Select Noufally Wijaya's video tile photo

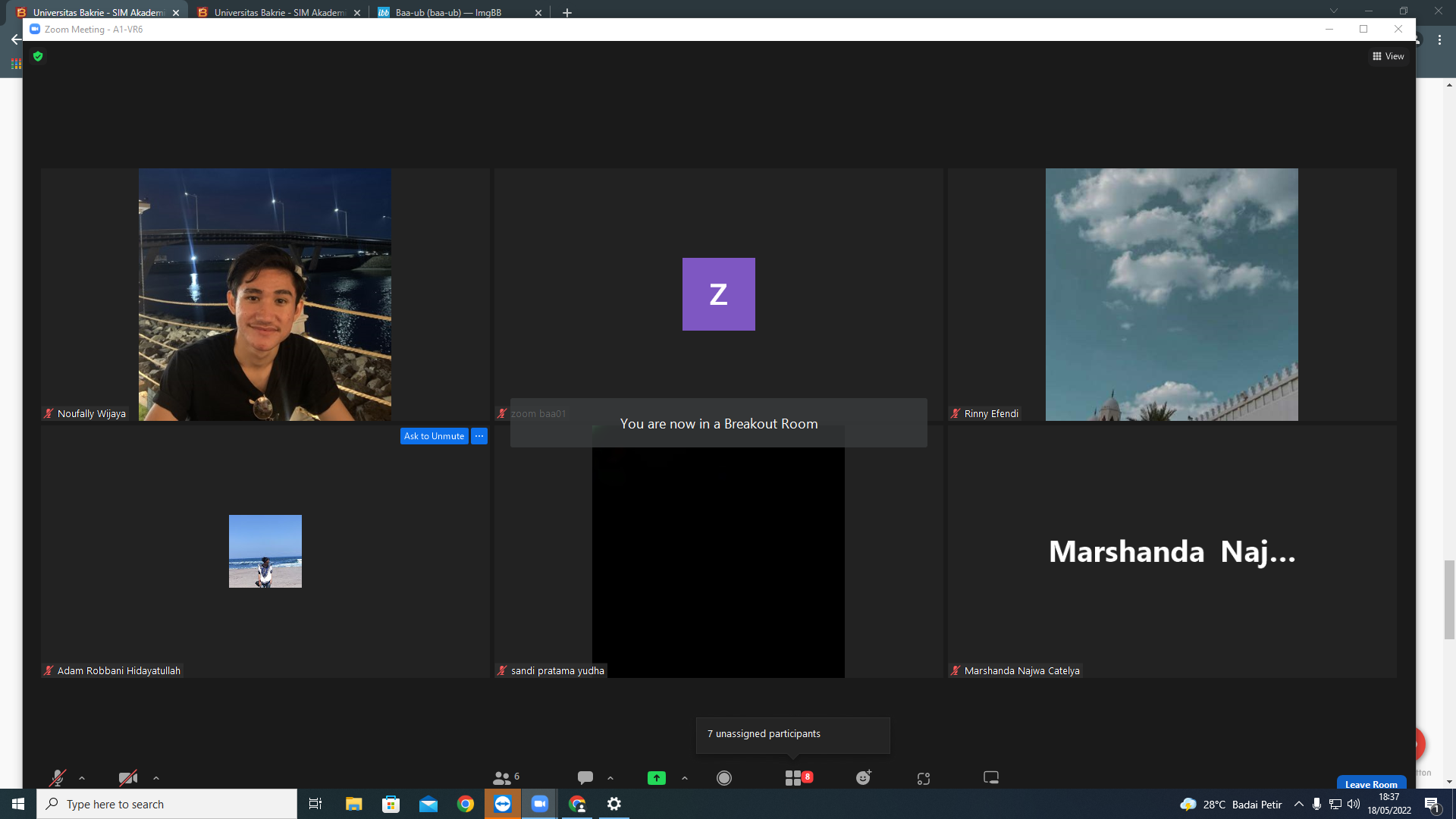[265, 294]
